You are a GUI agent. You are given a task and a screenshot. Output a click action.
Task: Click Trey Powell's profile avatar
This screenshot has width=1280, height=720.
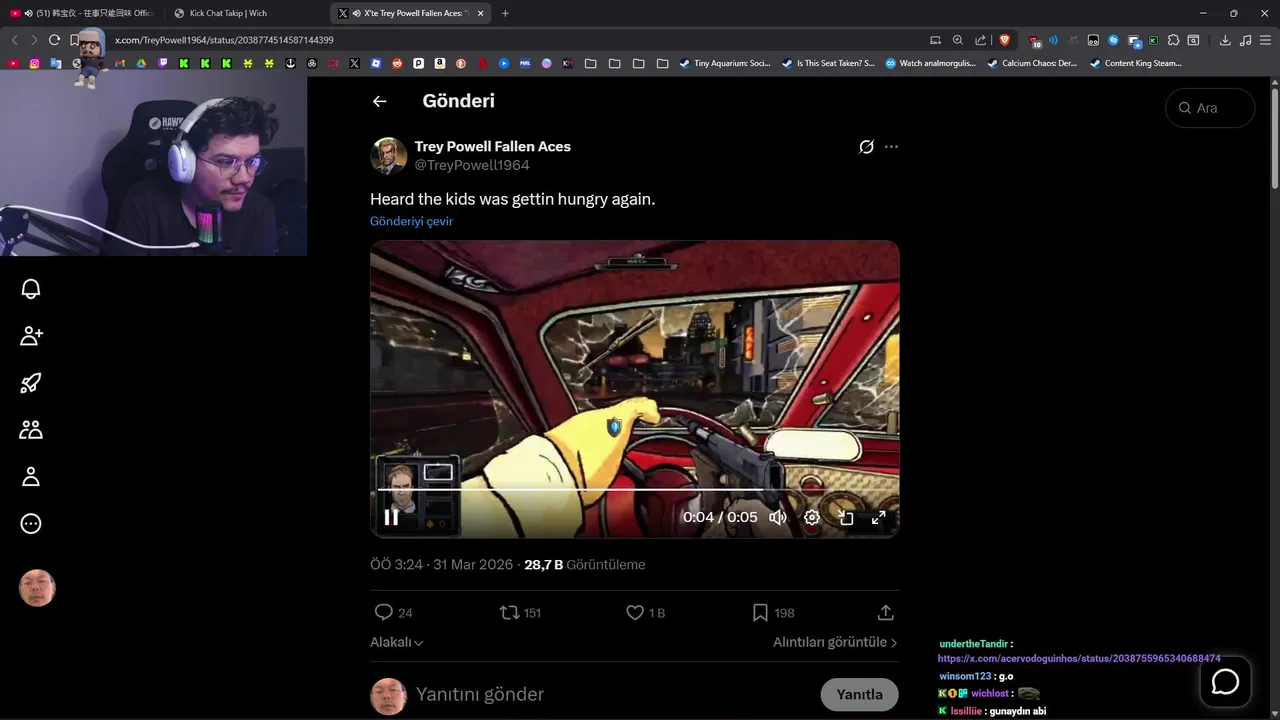click(x=388, y=156)
